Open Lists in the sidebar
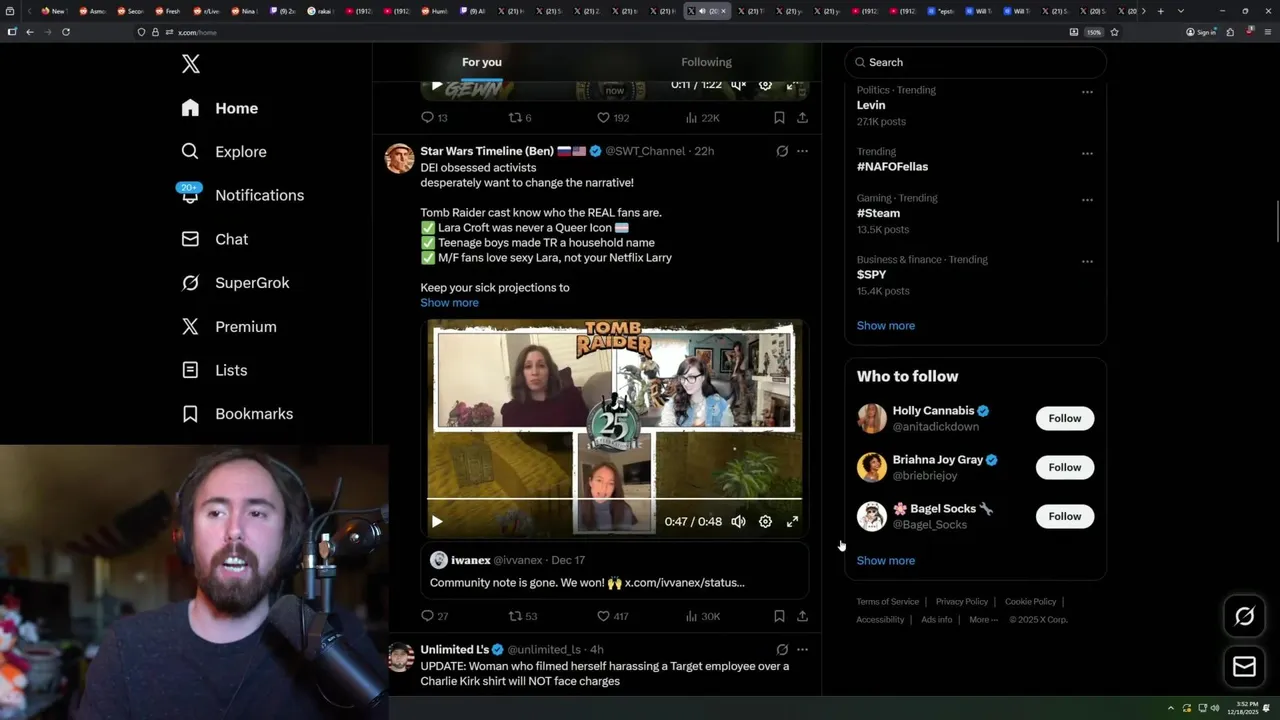This screenshot has width=1280, height=720. [214, 370]
